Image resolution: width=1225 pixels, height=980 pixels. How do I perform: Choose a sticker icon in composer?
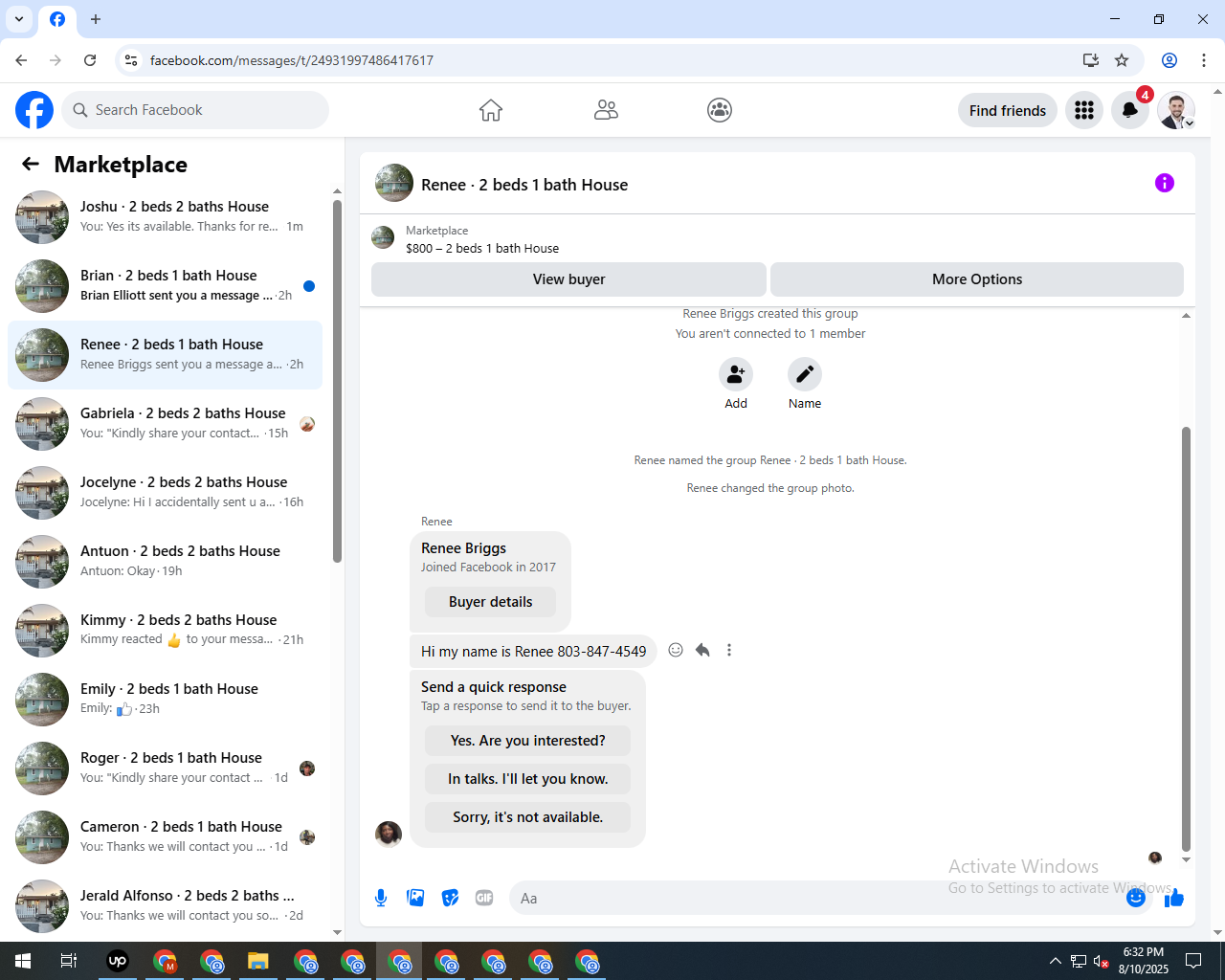(450, 898)
